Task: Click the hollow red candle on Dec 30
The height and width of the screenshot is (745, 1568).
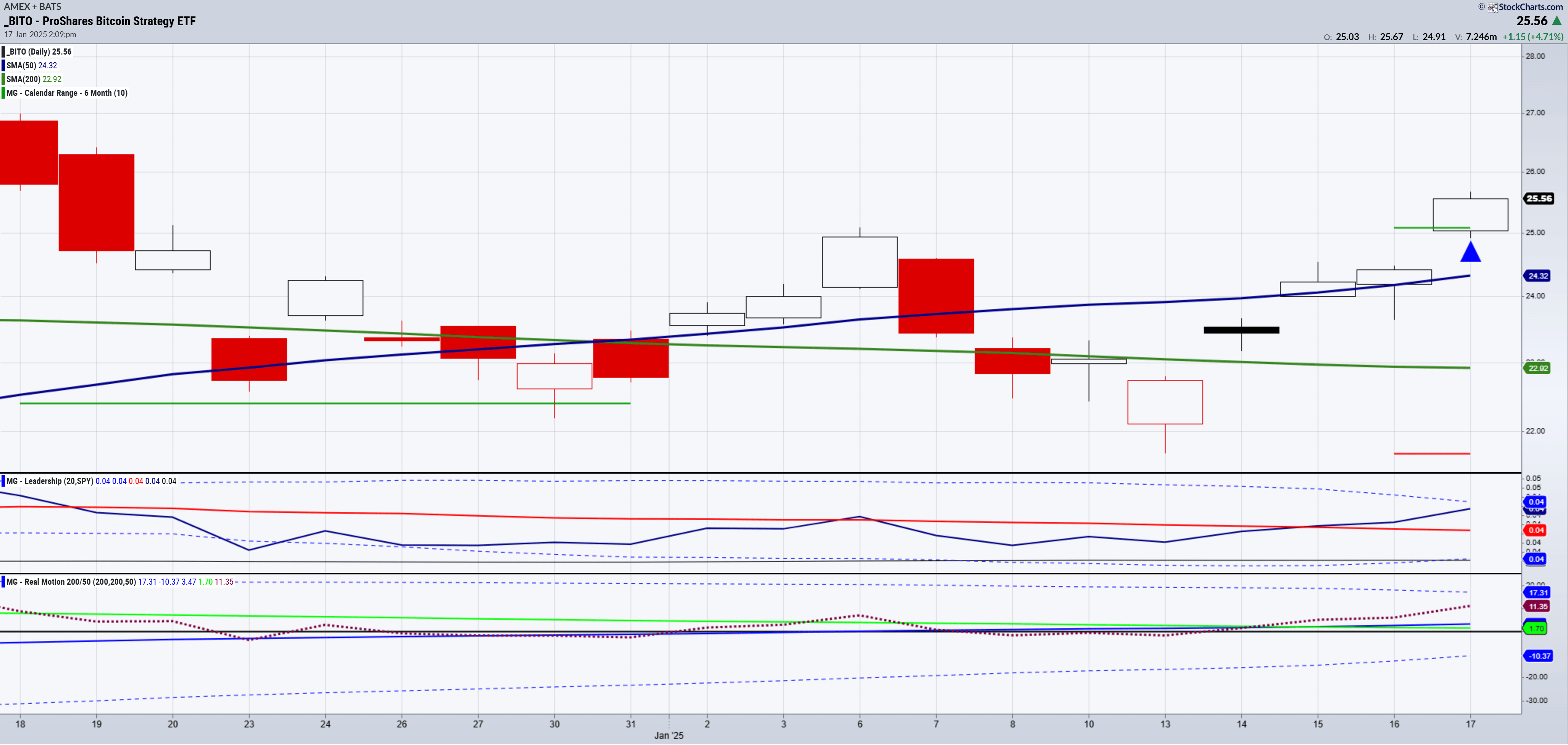Action: click(554, 376)
